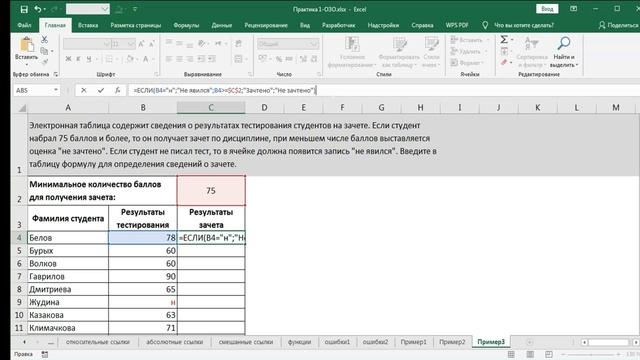Open the font name combo box
Image resolution: width=640 pixels, height=360 pixels.
point(87,44)
